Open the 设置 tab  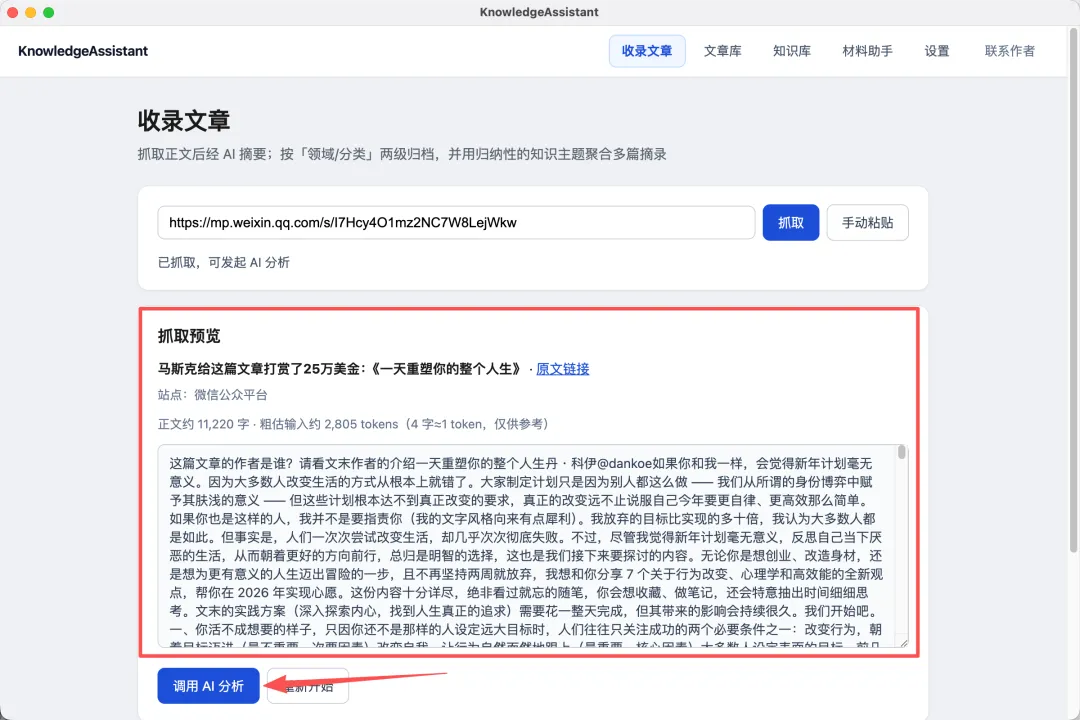937,51
